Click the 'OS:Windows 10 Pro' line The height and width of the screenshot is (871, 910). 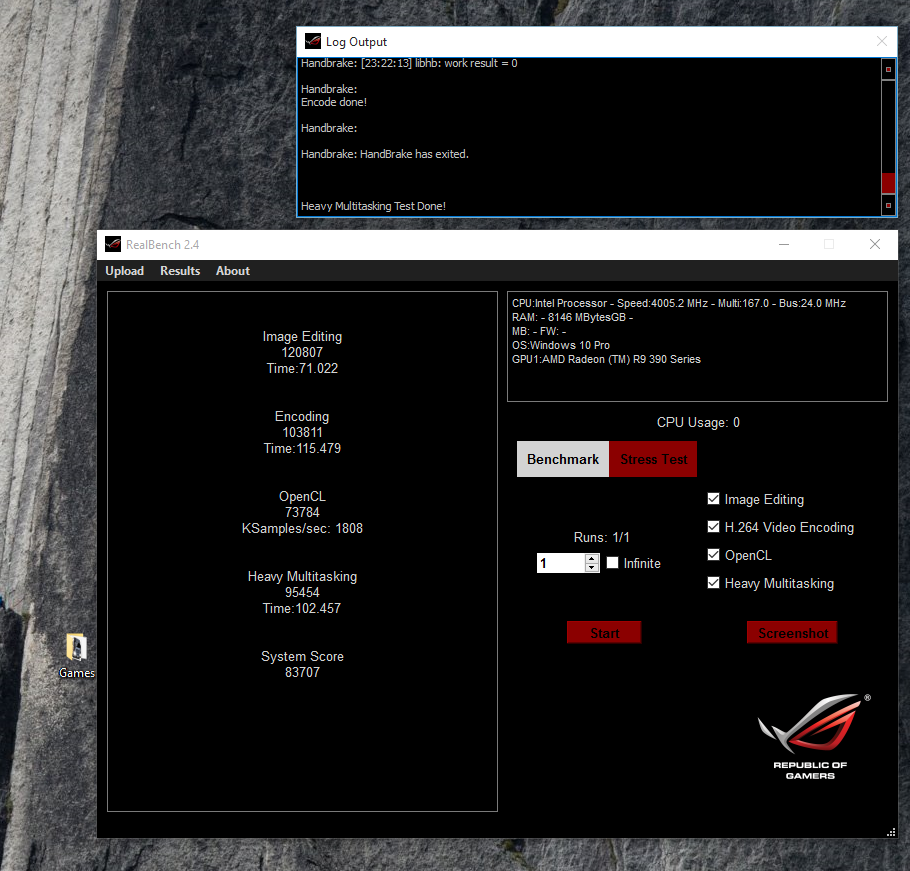pyautogui.click(x=561, y=345)
